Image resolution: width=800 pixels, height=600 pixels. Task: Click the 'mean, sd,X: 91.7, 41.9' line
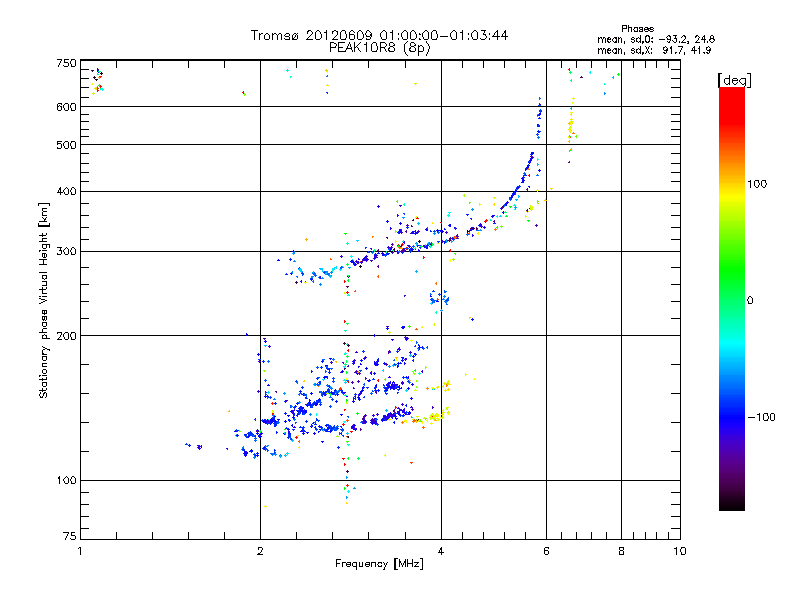(x=654, y=50)
